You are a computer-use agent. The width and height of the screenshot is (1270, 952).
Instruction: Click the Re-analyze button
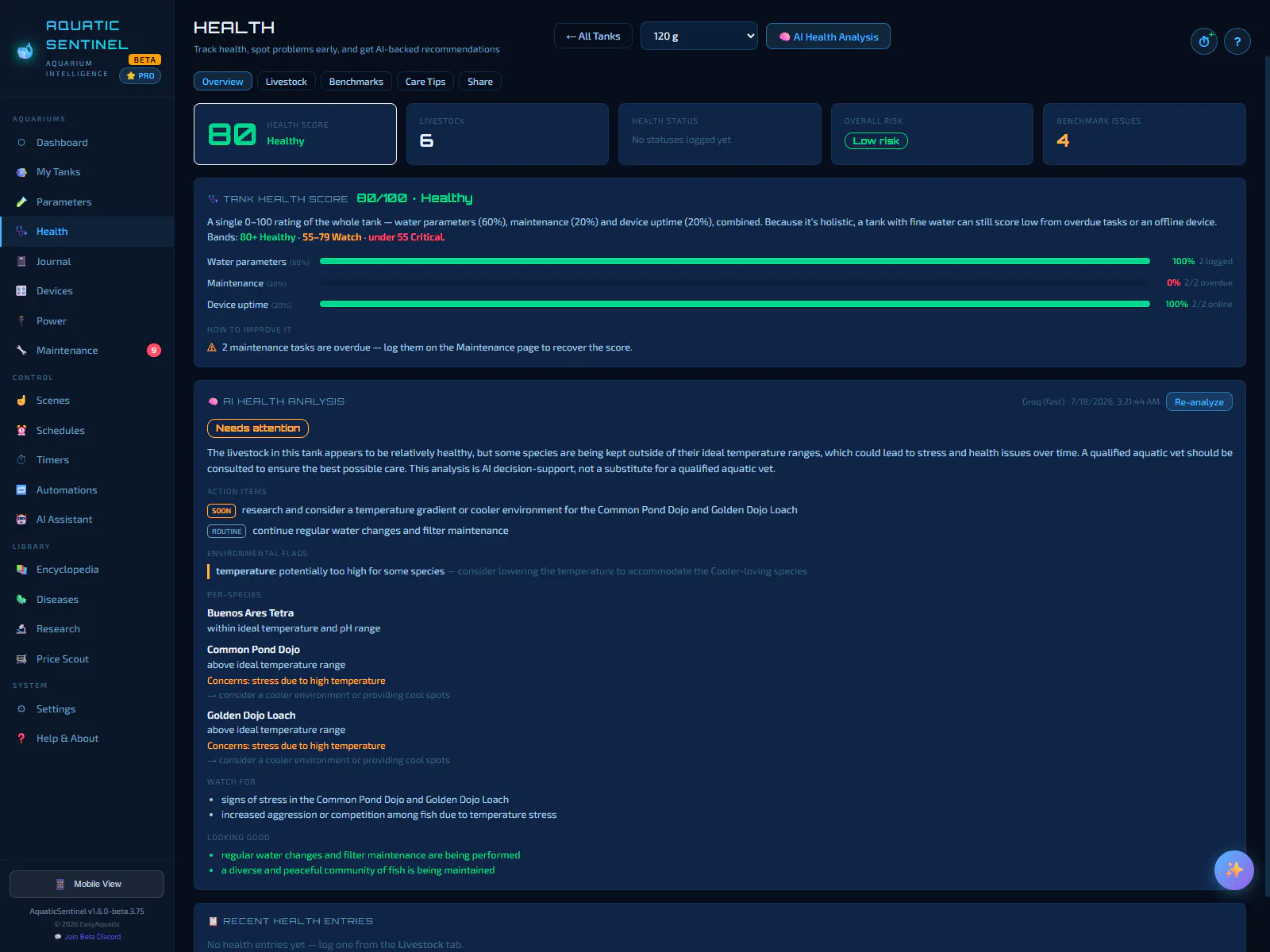click(x=1199, y=402)
